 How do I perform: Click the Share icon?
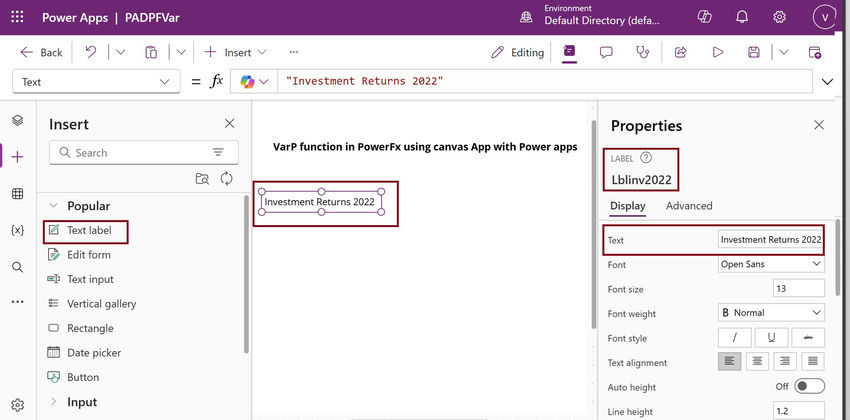click(680, 52)
